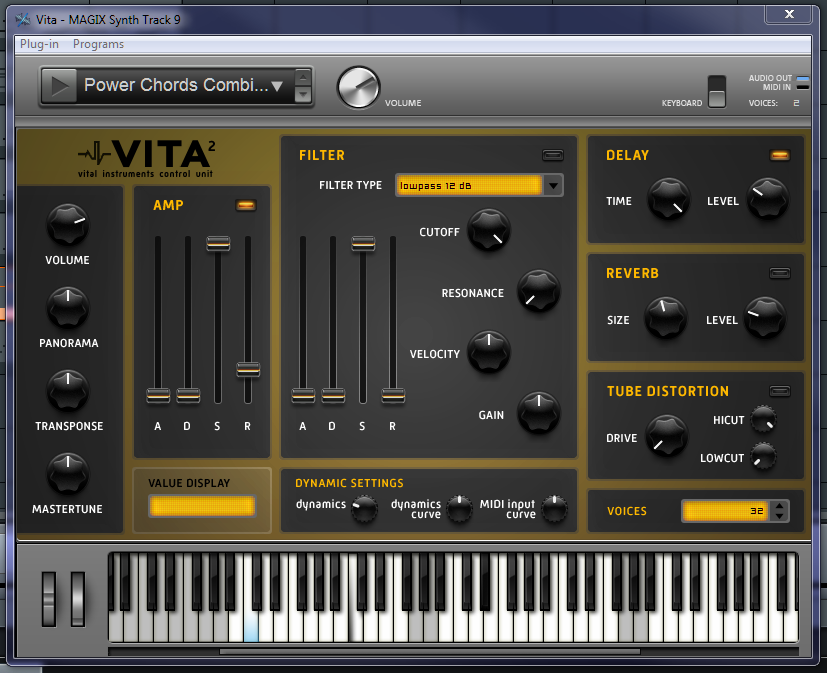Click the REVERB SIZE knob
Image resolution: width=827 pixels, height=673 pixels.
666,318
